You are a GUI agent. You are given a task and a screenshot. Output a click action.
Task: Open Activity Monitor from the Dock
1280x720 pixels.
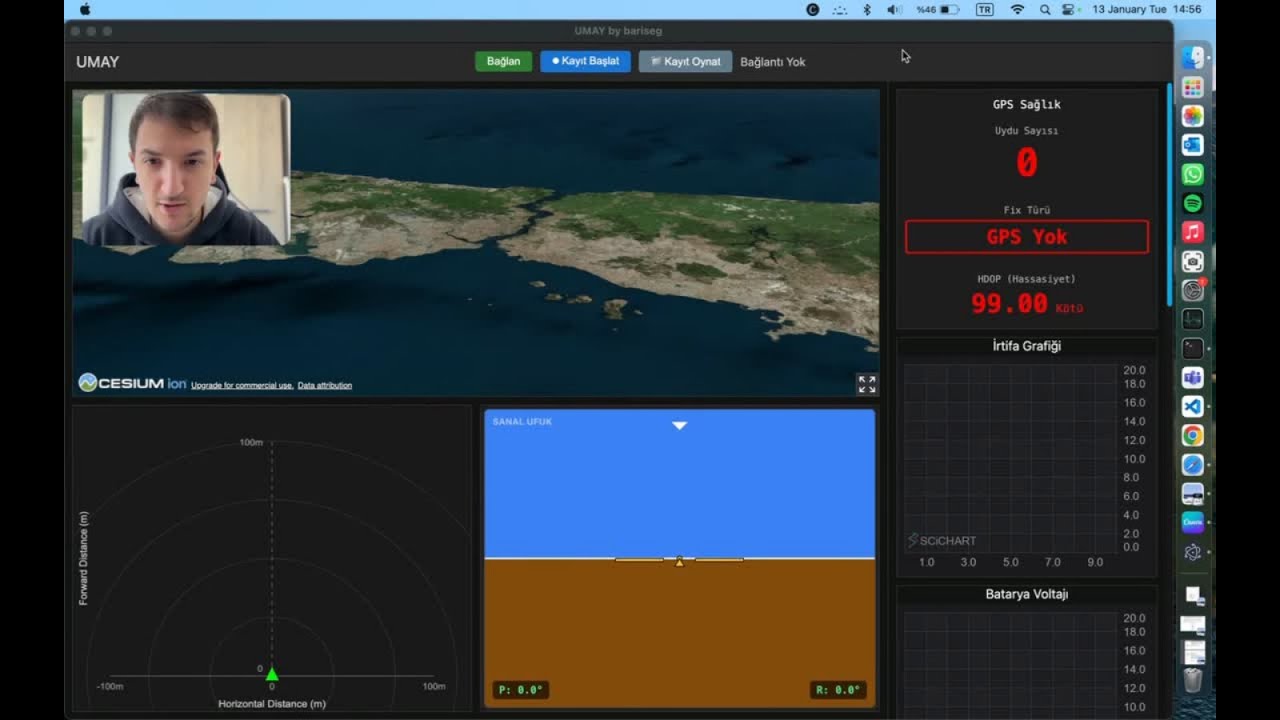(x=1193, y=320)
